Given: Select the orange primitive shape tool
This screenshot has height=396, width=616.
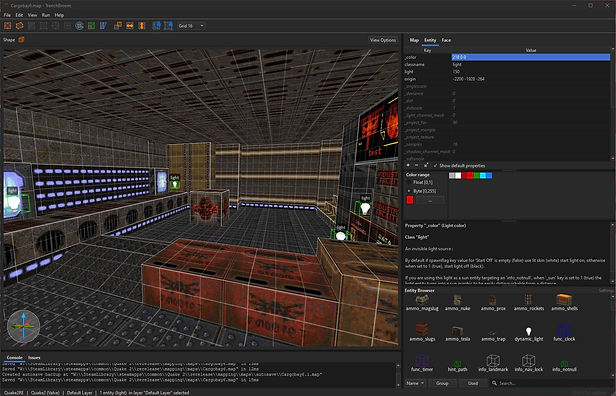Looking at the screenshot, I should pyautogui.click(x=19, y=26).
